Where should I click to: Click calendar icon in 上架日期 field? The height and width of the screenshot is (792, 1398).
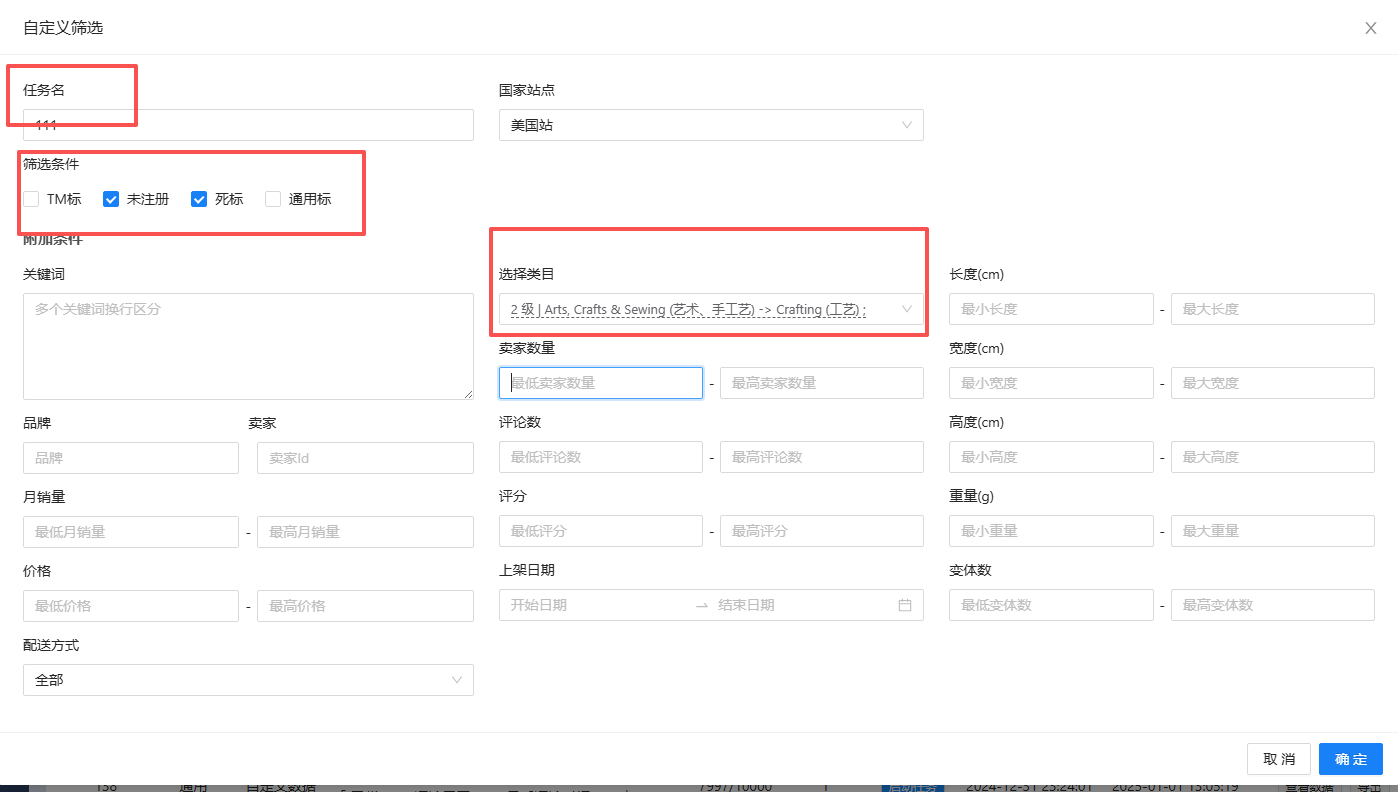[905, 605]
